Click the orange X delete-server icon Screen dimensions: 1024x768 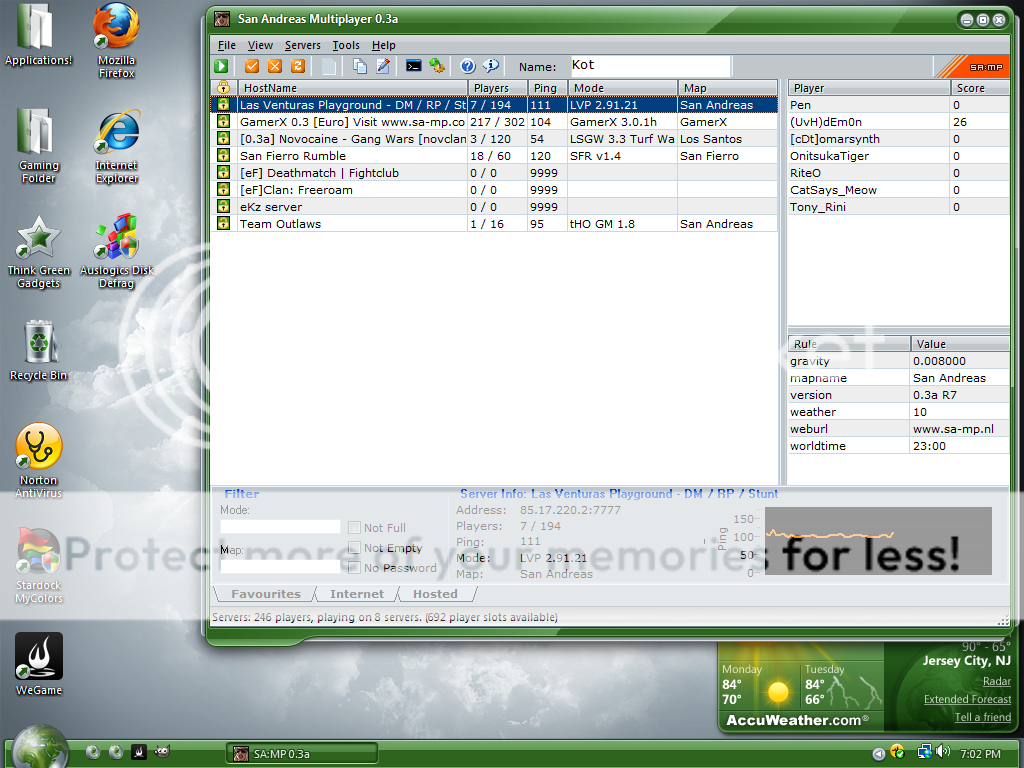click(x=275, y=66)
